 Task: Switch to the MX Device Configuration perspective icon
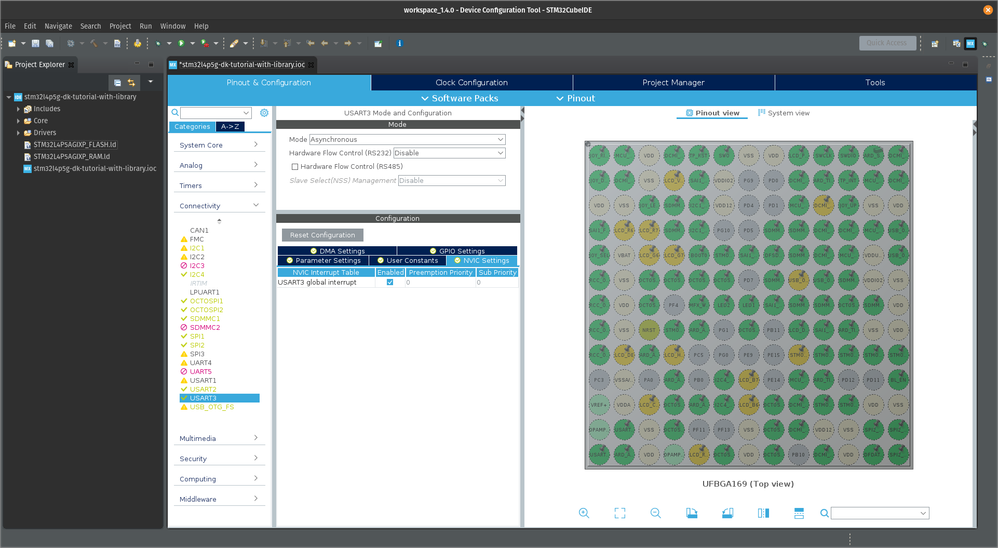pos(970,43)
